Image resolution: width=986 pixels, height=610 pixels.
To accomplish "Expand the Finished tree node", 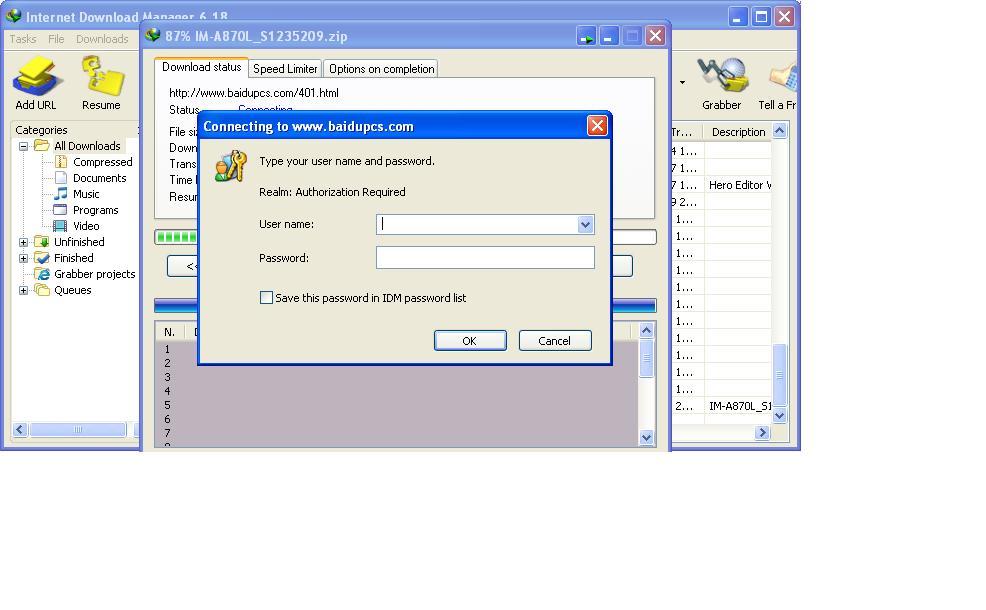I will (x=23, y=258).
